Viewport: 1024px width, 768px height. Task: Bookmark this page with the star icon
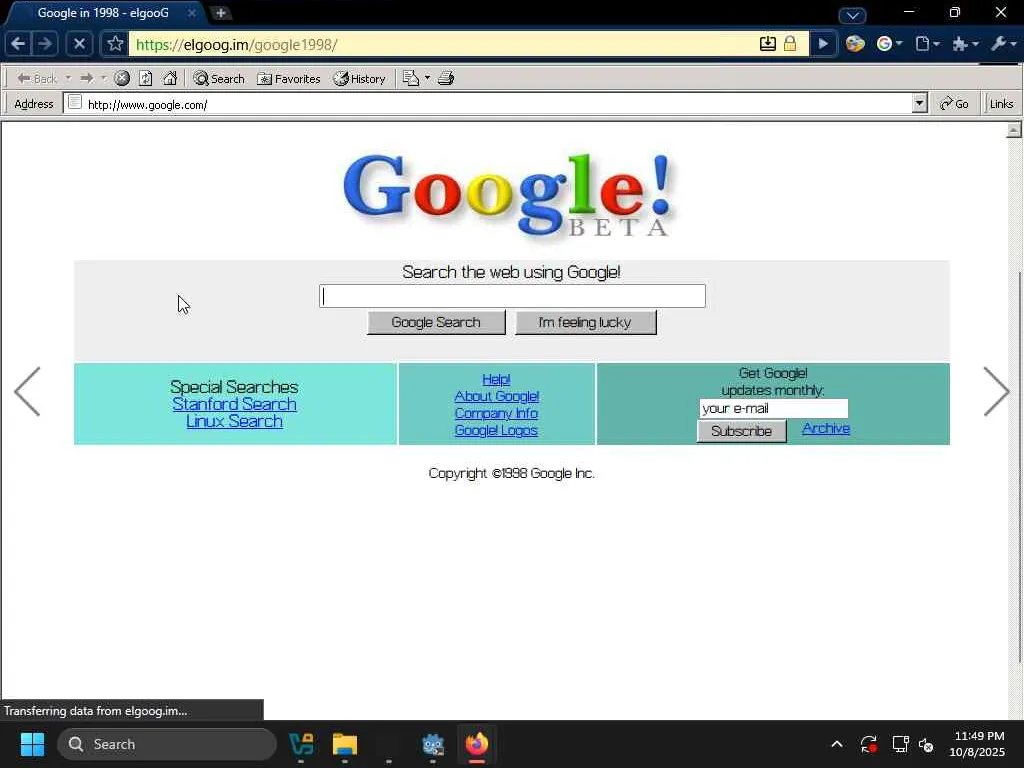(x=115, y=44)
